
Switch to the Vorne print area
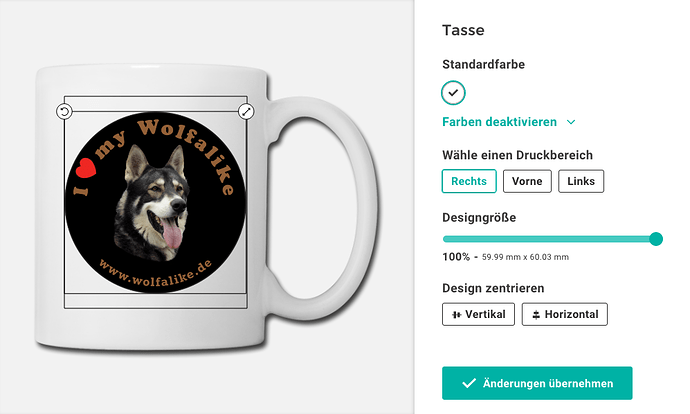pos(527,181)
